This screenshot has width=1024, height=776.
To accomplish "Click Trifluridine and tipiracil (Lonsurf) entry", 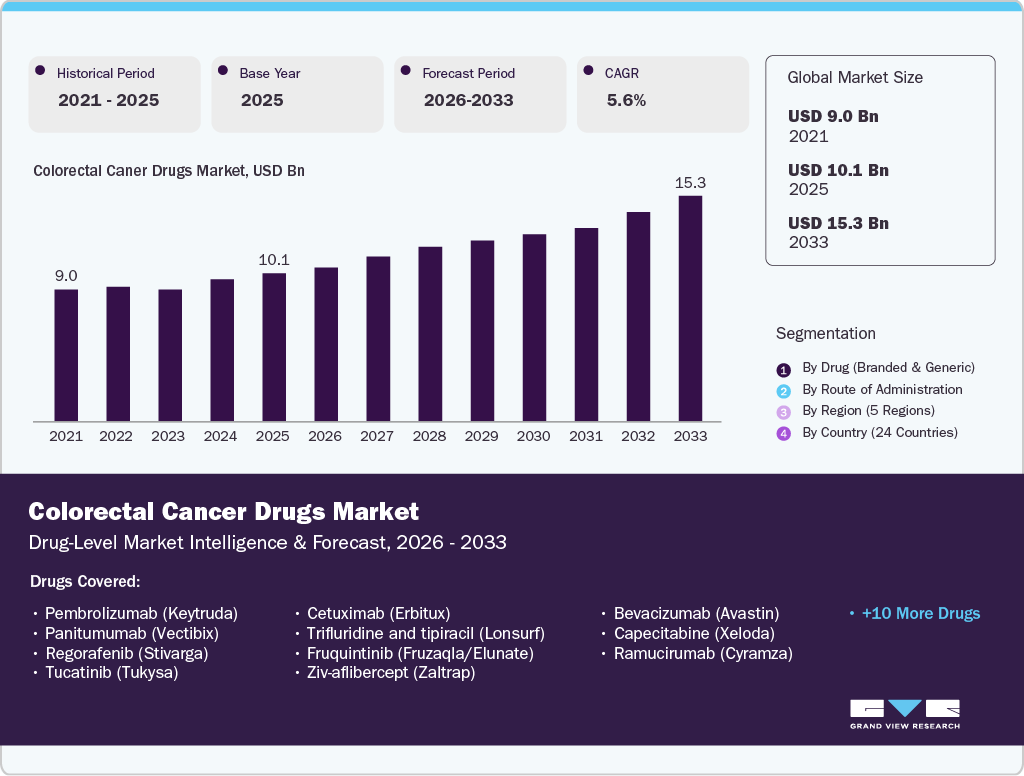I will [426, 634].
